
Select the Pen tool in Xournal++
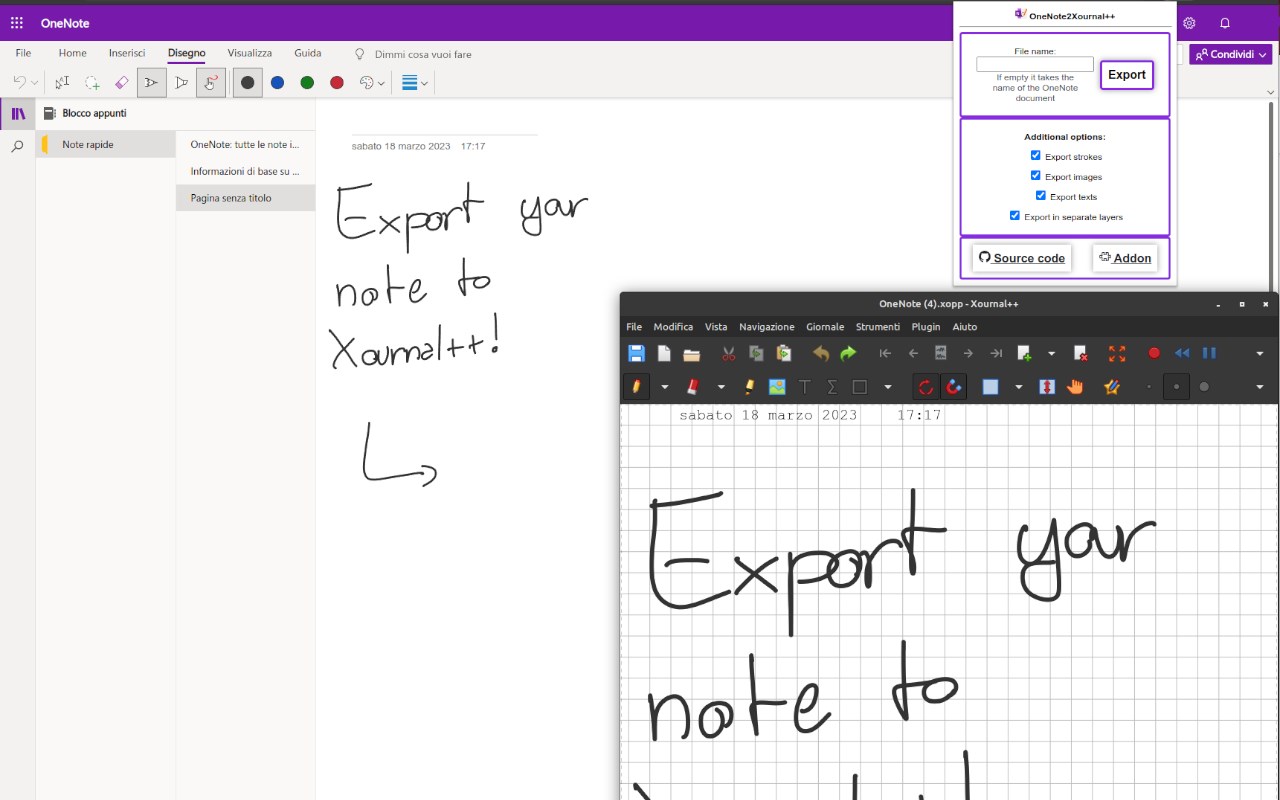[636, 386]
